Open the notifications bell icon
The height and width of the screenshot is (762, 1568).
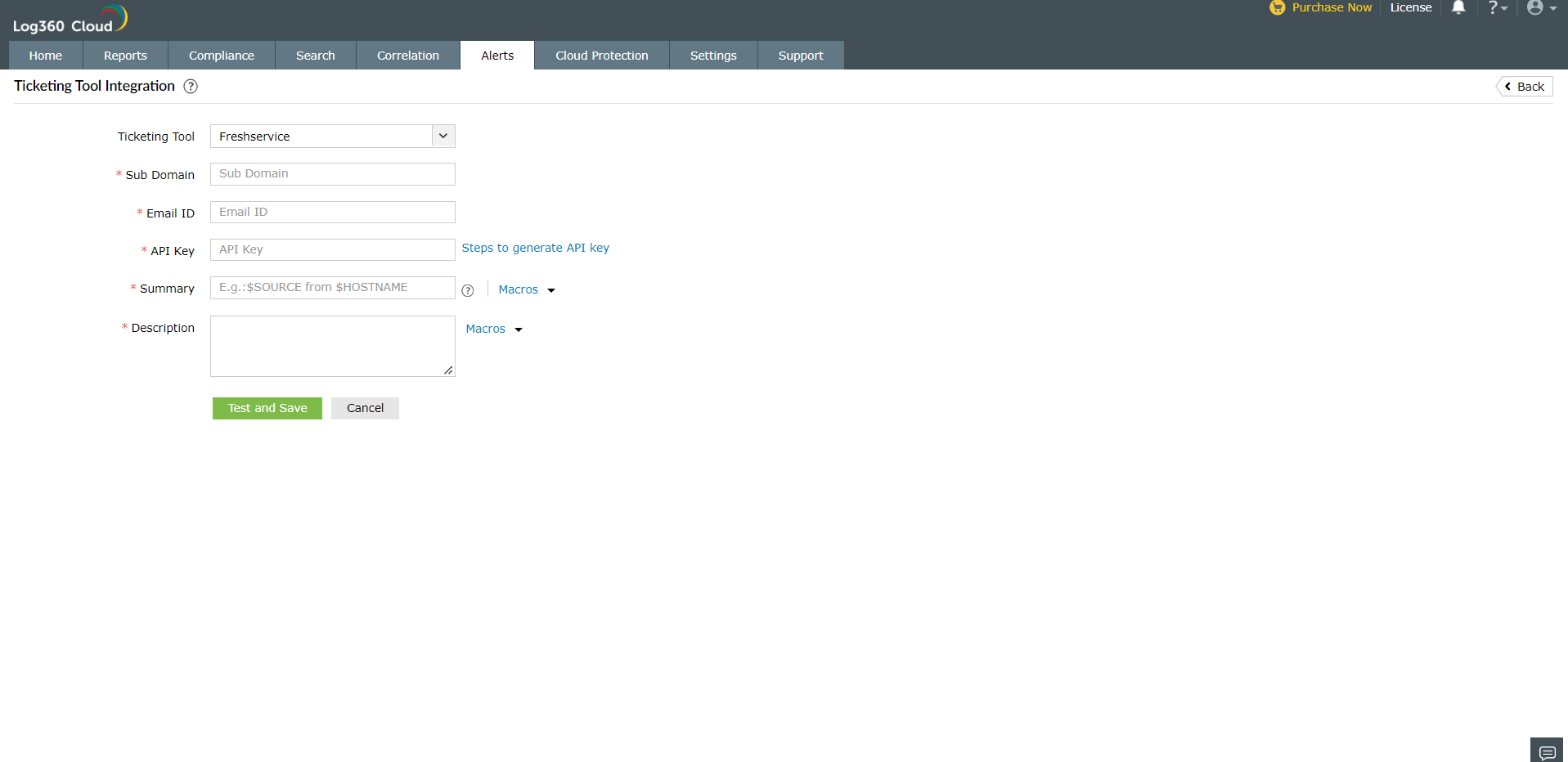pos(1458,7)
